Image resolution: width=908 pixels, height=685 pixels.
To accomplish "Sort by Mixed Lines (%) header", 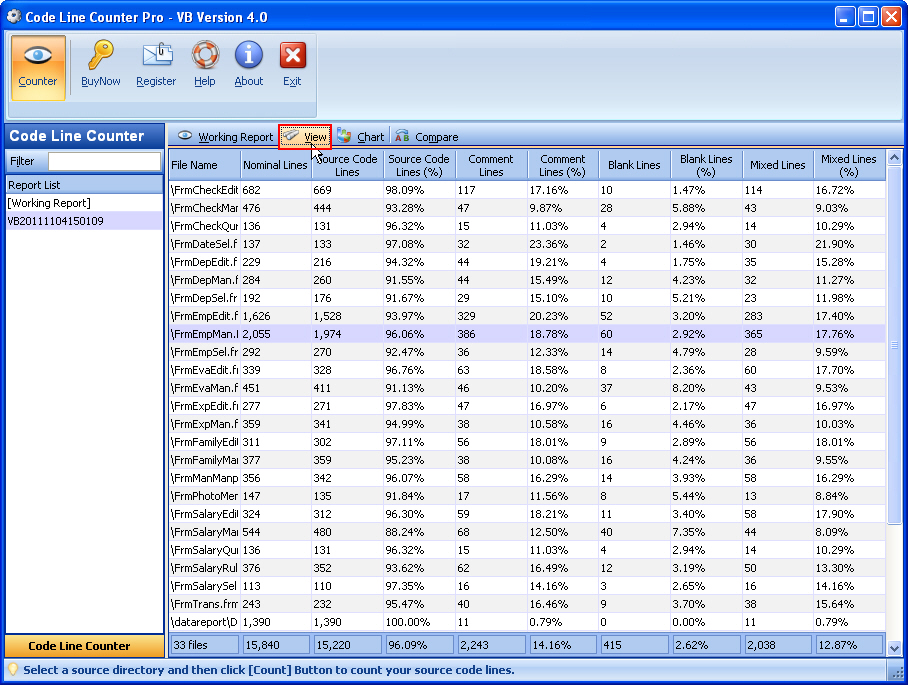I will [x=849, y=165].
